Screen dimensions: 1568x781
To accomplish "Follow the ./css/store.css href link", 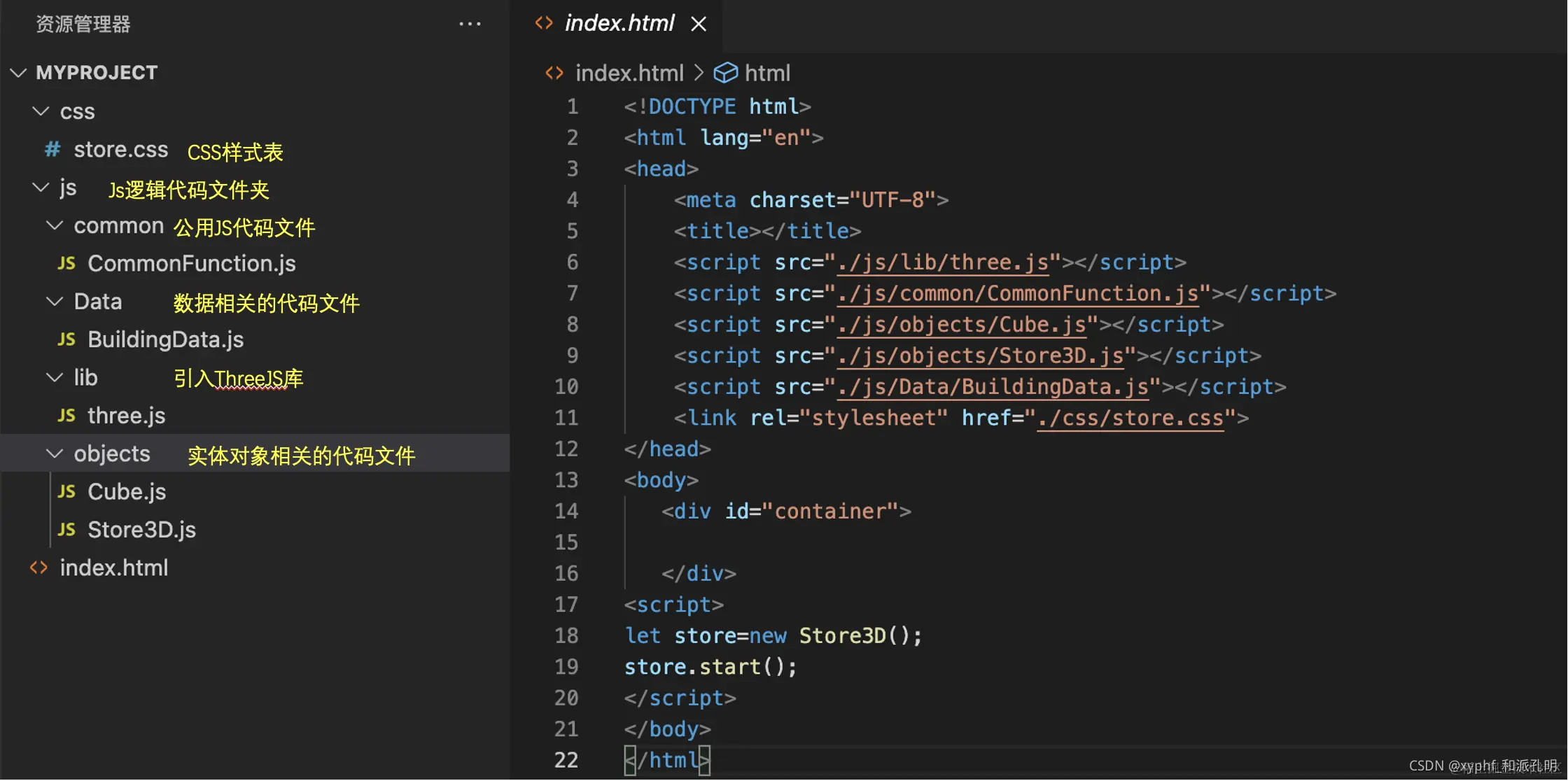I will click(x=1130, y=418).
